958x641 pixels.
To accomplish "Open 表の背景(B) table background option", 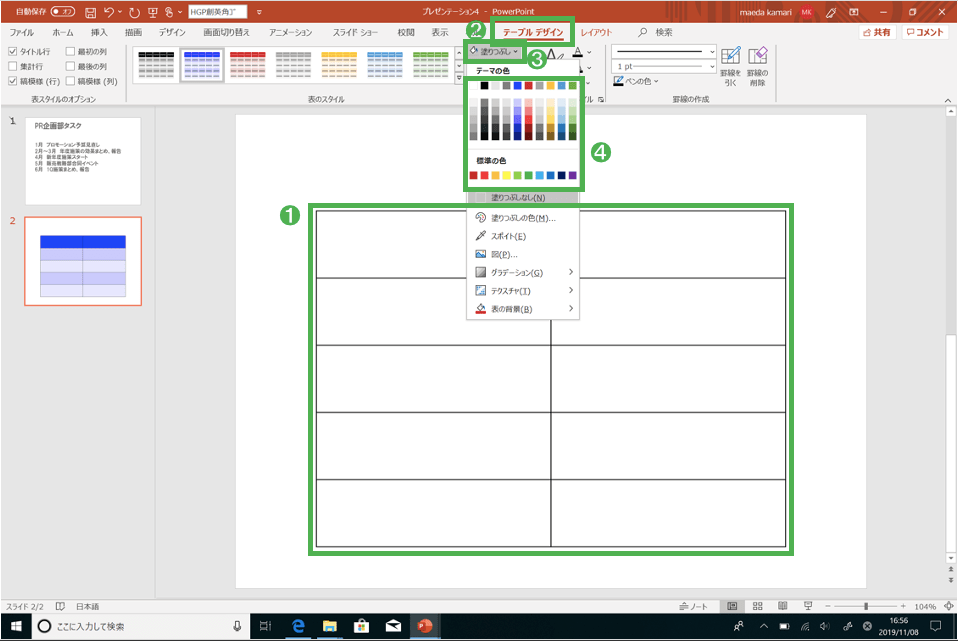I will click(x=523, y=309).
